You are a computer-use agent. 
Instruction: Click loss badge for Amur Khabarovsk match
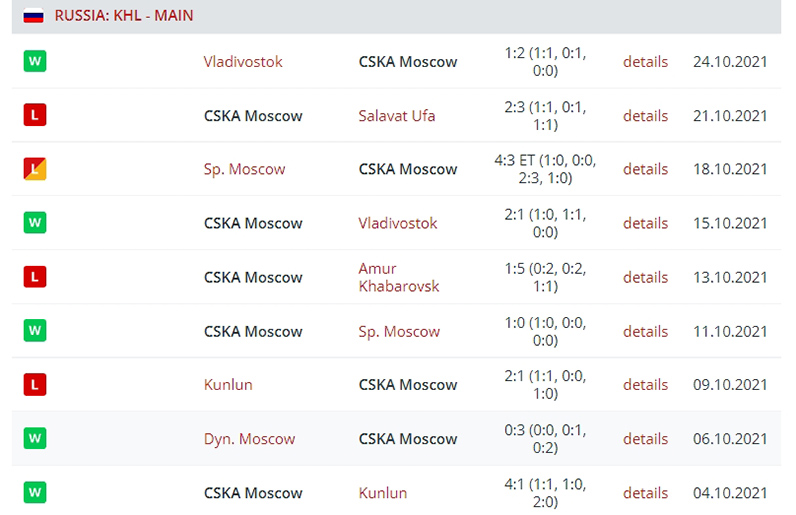[x=35, y=277]
